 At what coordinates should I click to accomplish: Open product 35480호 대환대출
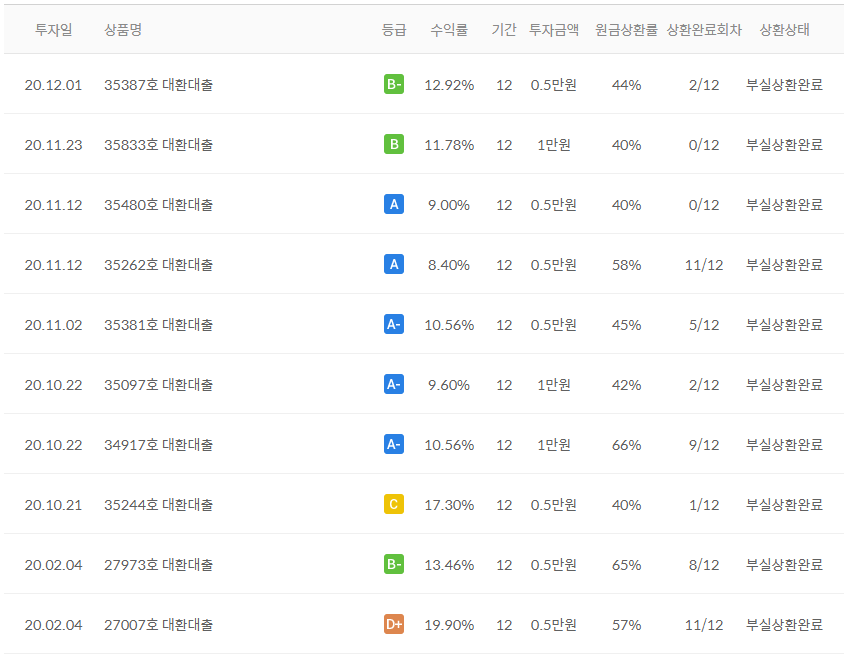(x=159, y=205)
